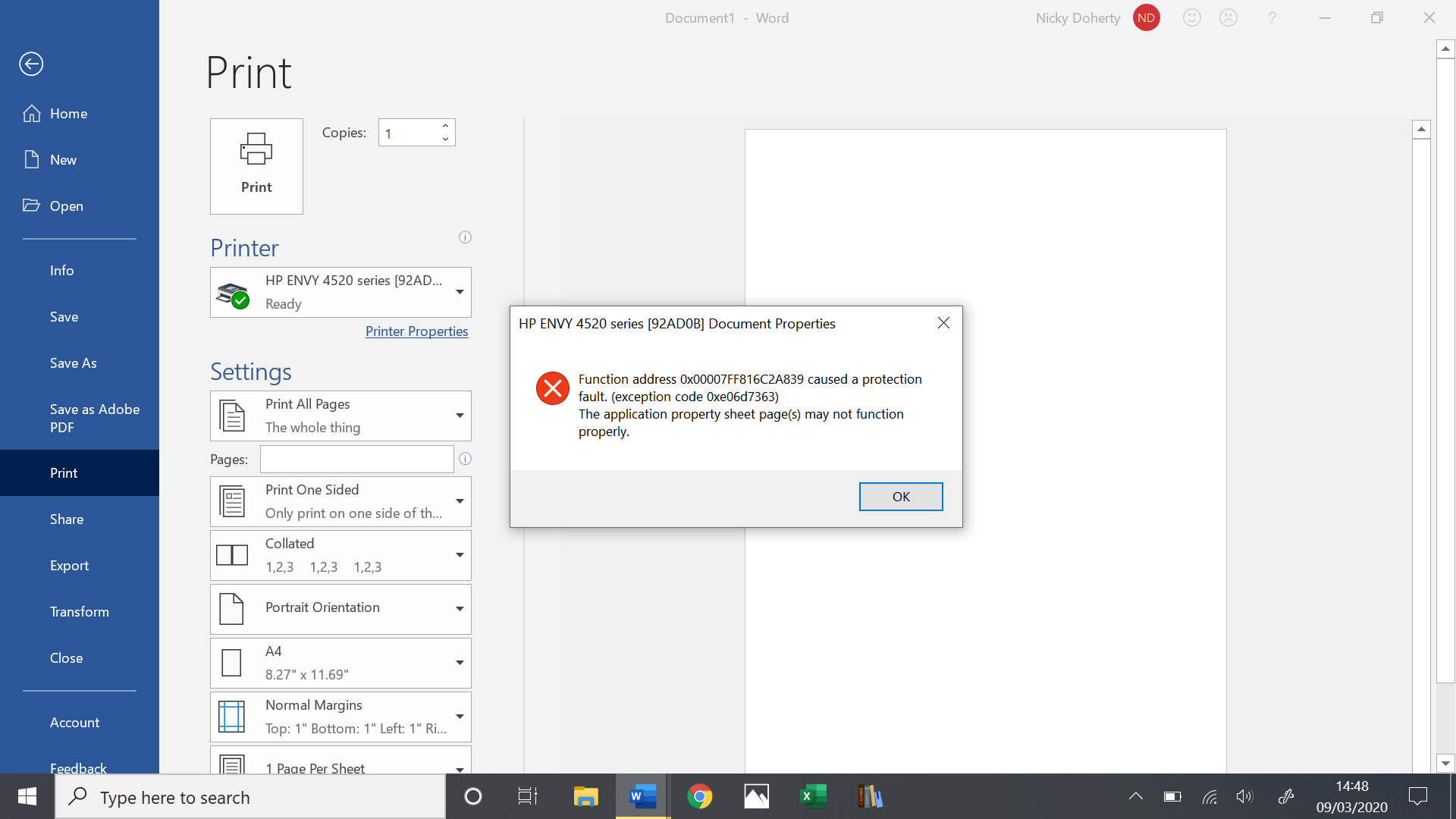Open the feedback smiley icon in the title bar
This screenshot has width=1456, height=819.
pyautogui.click(x=1191, y=17)
